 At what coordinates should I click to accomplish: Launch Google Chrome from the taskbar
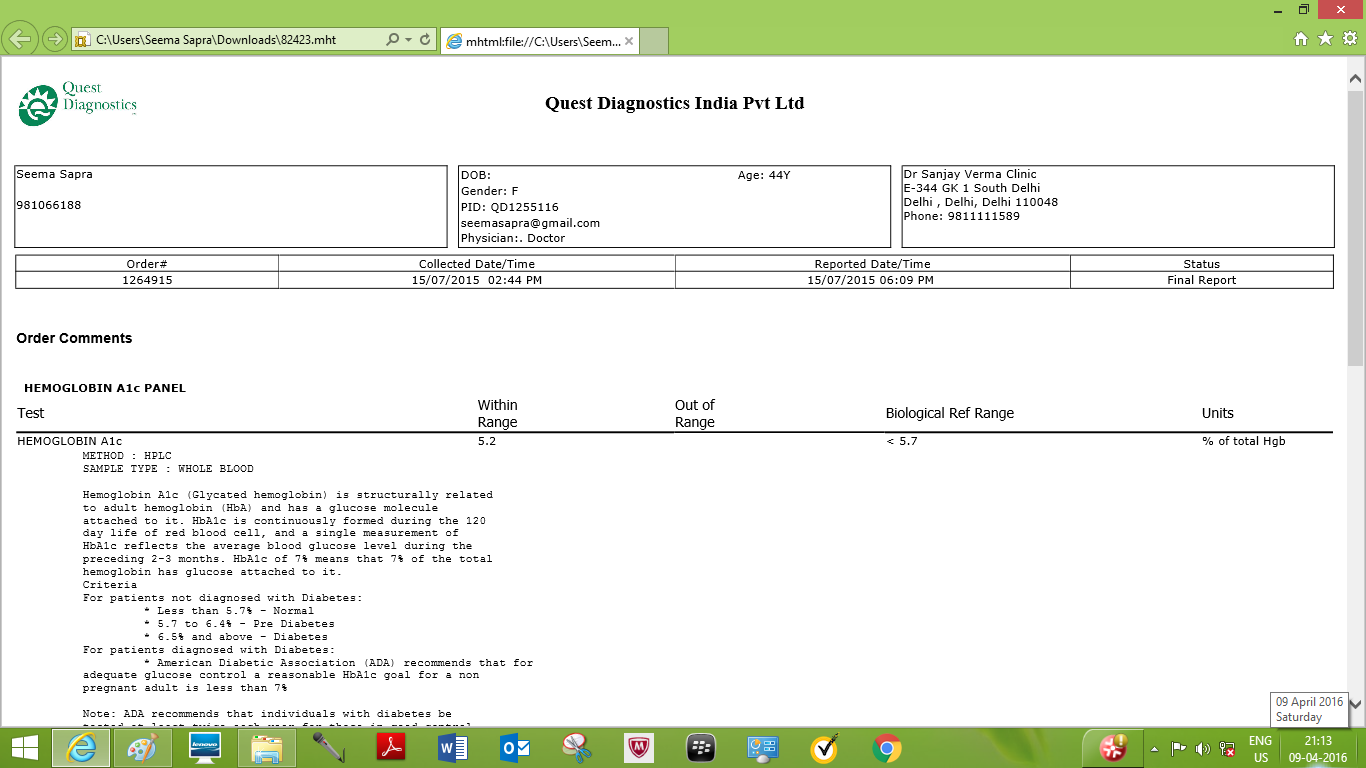(887, 748)
